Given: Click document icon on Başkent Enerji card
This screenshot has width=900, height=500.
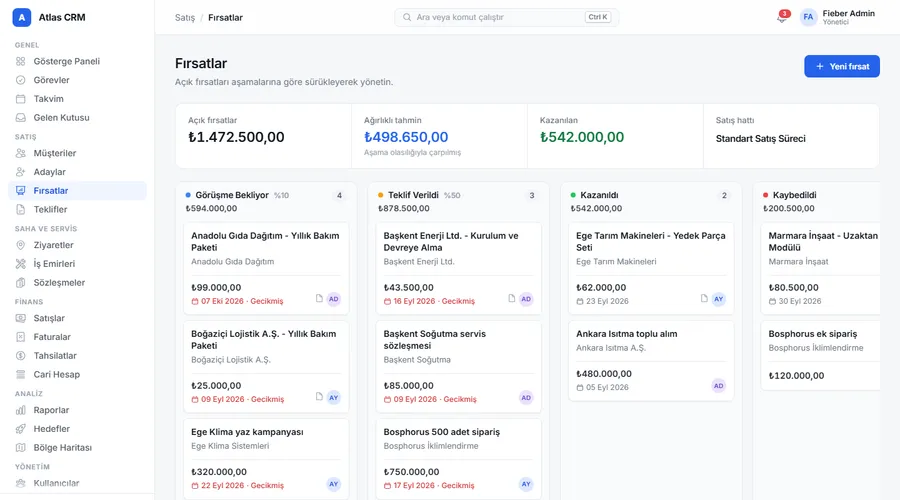Looking at the screenshot, I should click(x=511, y=299).
